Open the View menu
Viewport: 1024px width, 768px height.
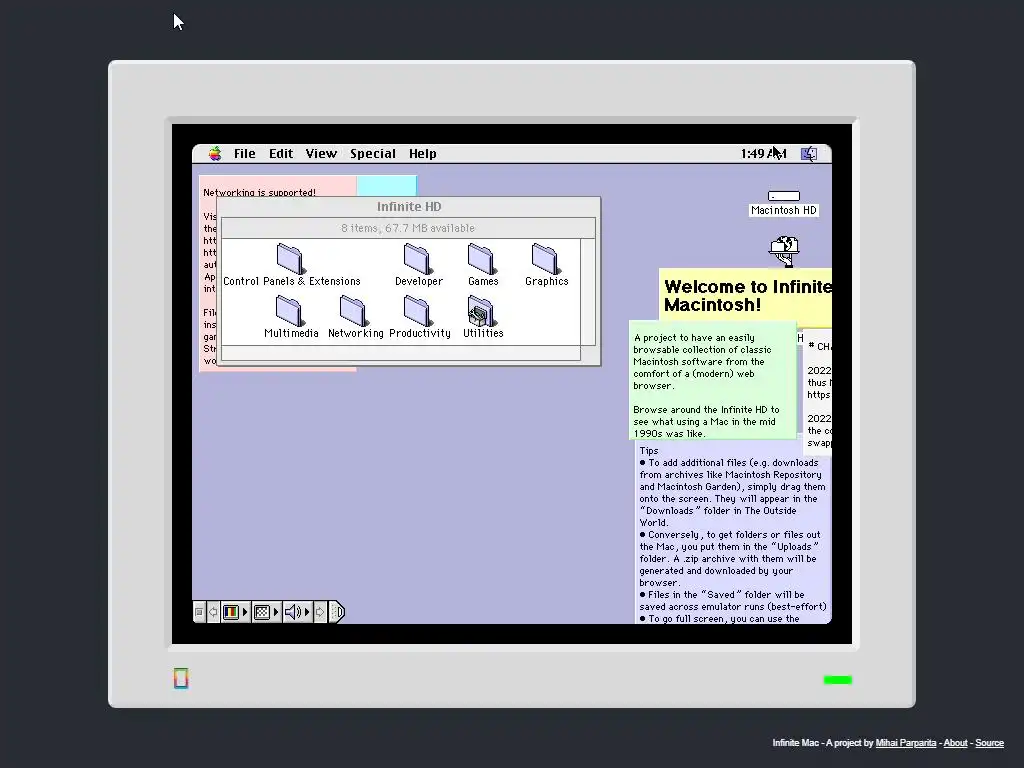point(321,153)
